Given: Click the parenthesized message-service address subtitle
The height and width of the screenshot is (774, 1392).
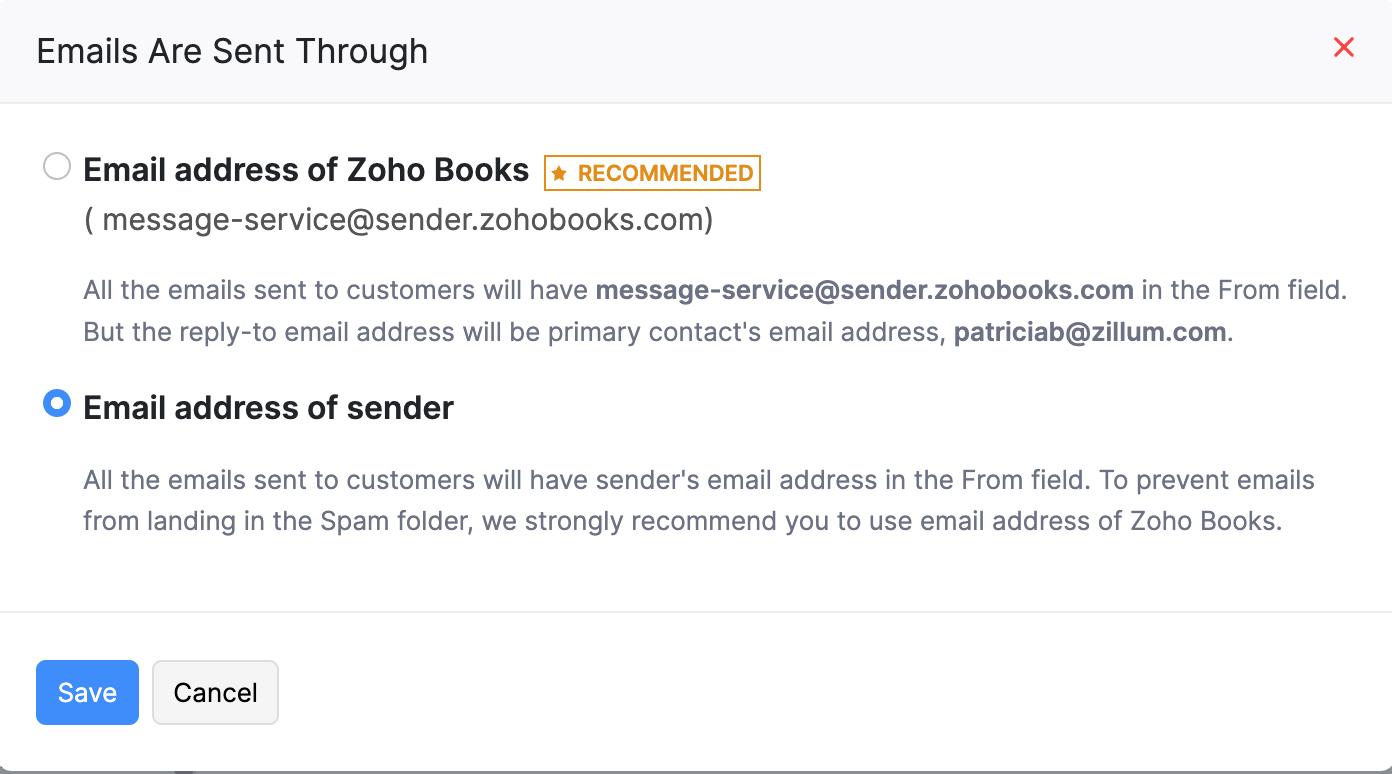Looking at the screenshot, I should click(398, 219).
